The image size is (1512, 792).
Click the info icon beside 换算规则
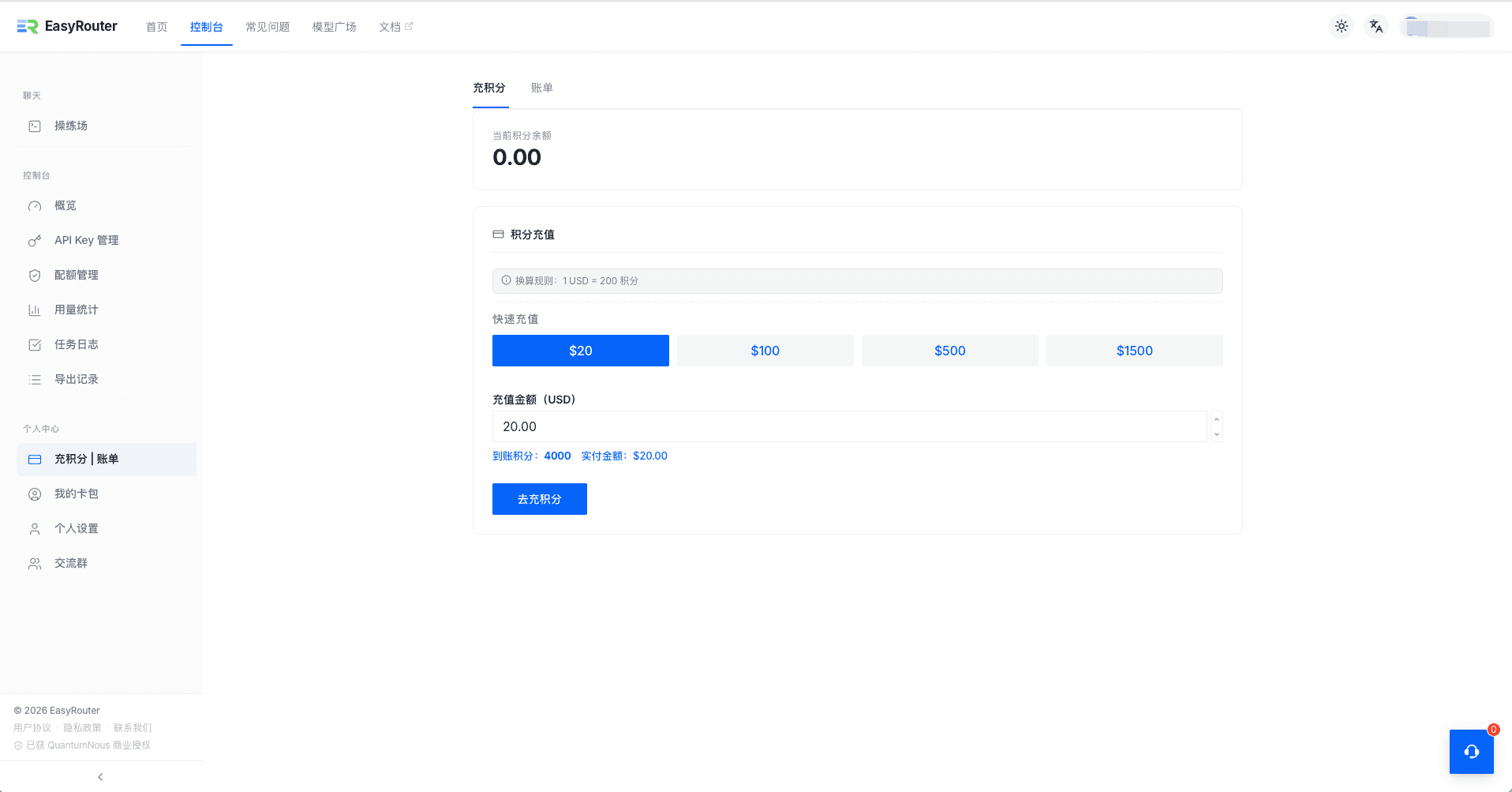[506, 280]
